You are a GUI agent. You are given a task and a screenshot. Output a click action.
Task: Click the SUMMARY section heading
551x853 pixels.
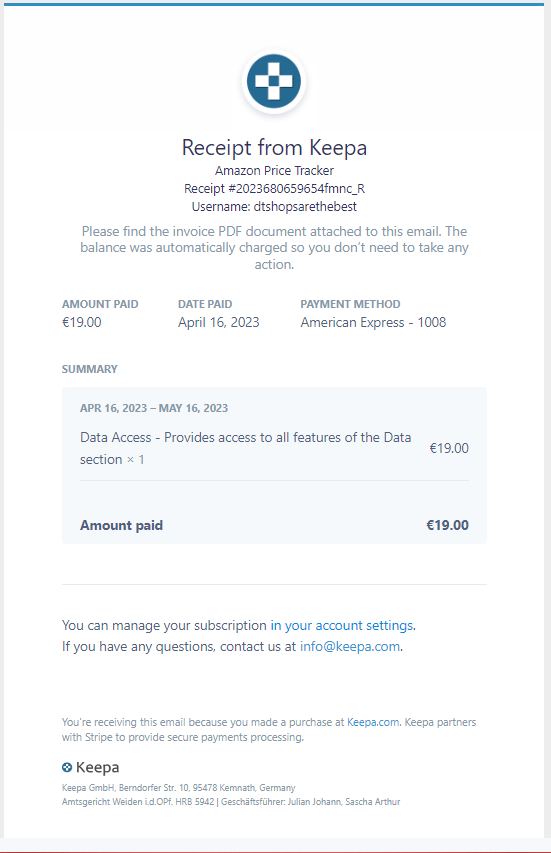[x=90, y=369]
